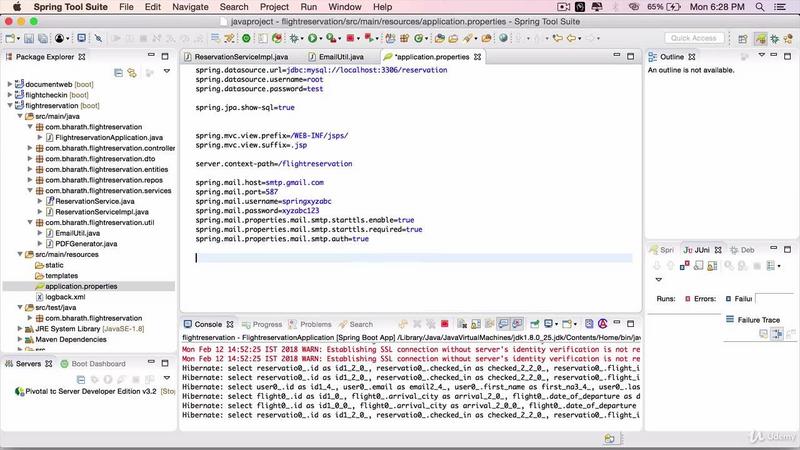Click the Spotlight search icon in menu bar
This screenshot has height=450, width=800.
760,7
